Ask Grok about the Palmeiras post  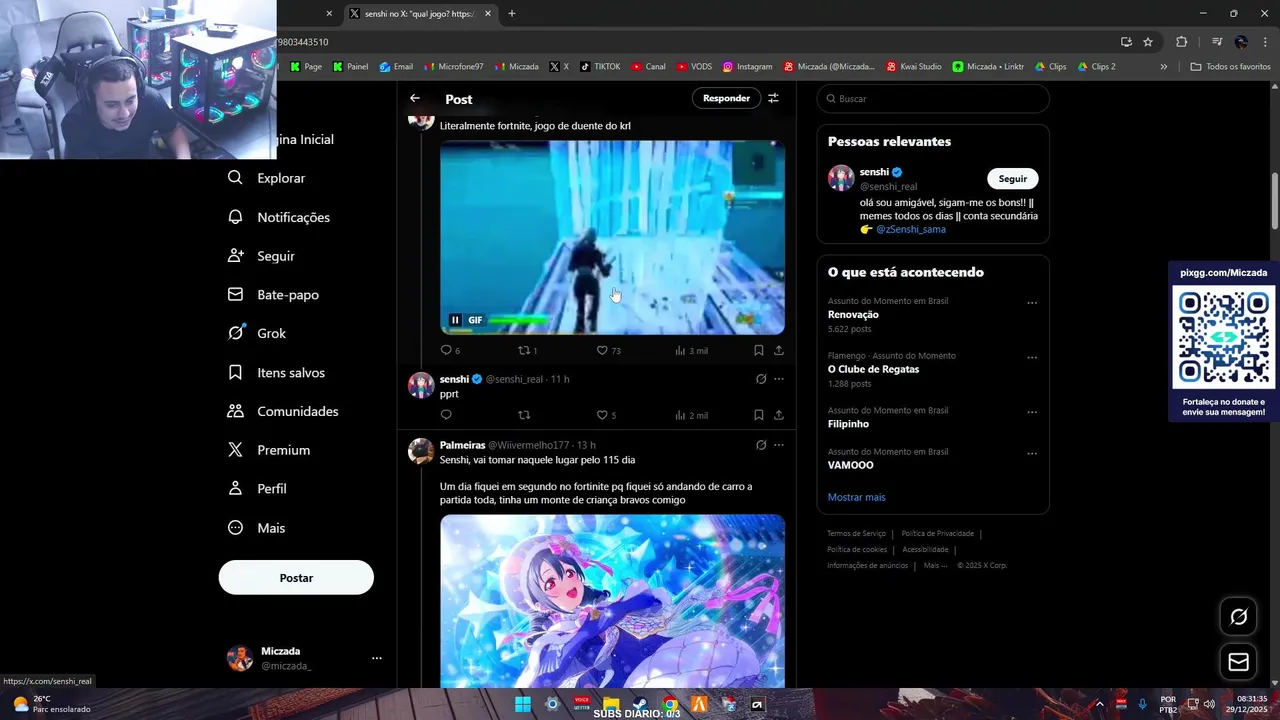[761, 445]
